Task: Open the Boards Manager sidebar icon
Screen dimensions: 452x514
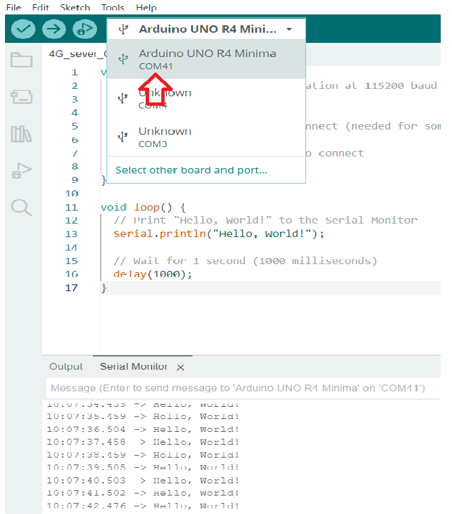Action: (21, 97)
